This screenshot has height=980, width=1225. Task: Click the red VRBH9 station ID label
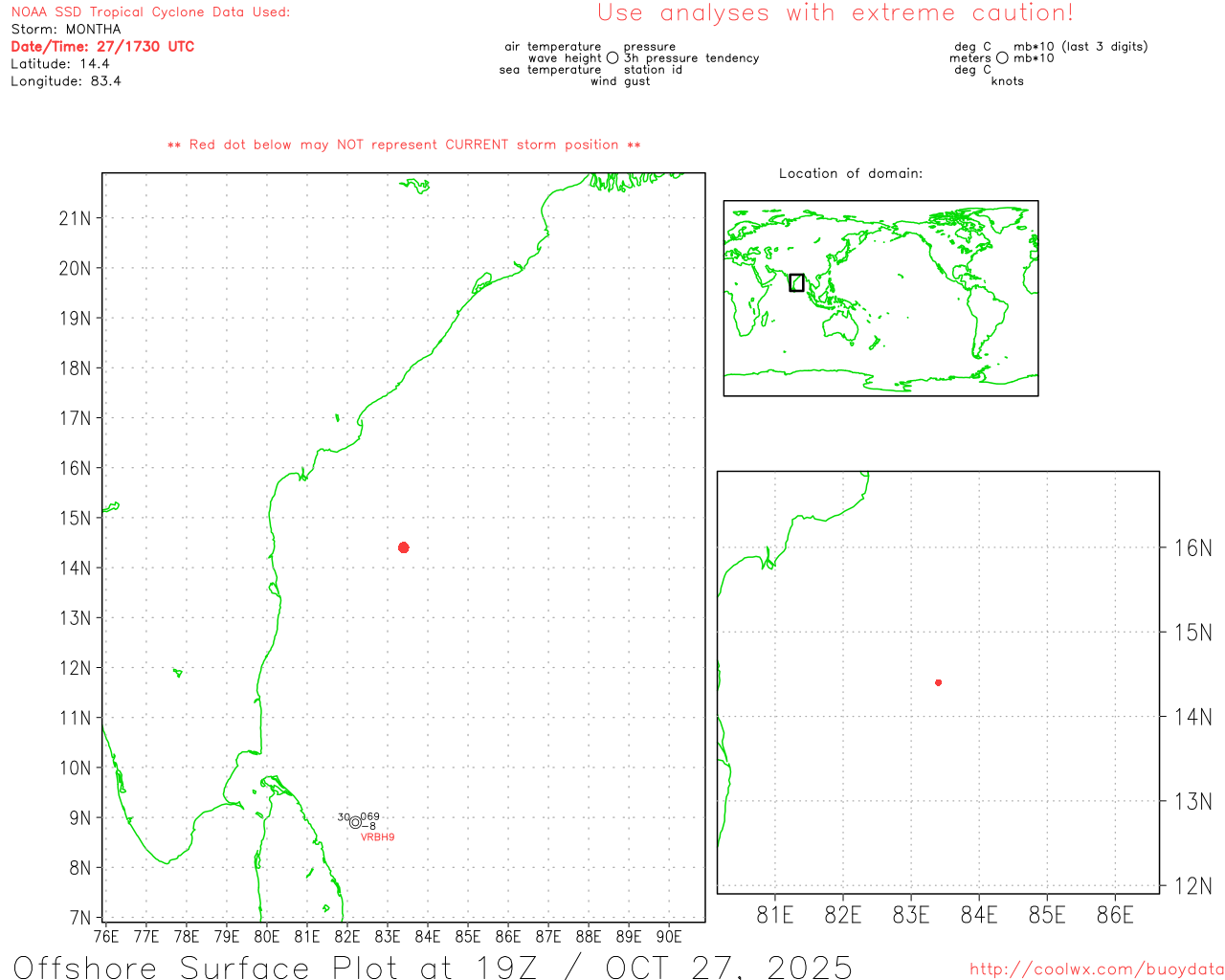(x=377, y=837)
